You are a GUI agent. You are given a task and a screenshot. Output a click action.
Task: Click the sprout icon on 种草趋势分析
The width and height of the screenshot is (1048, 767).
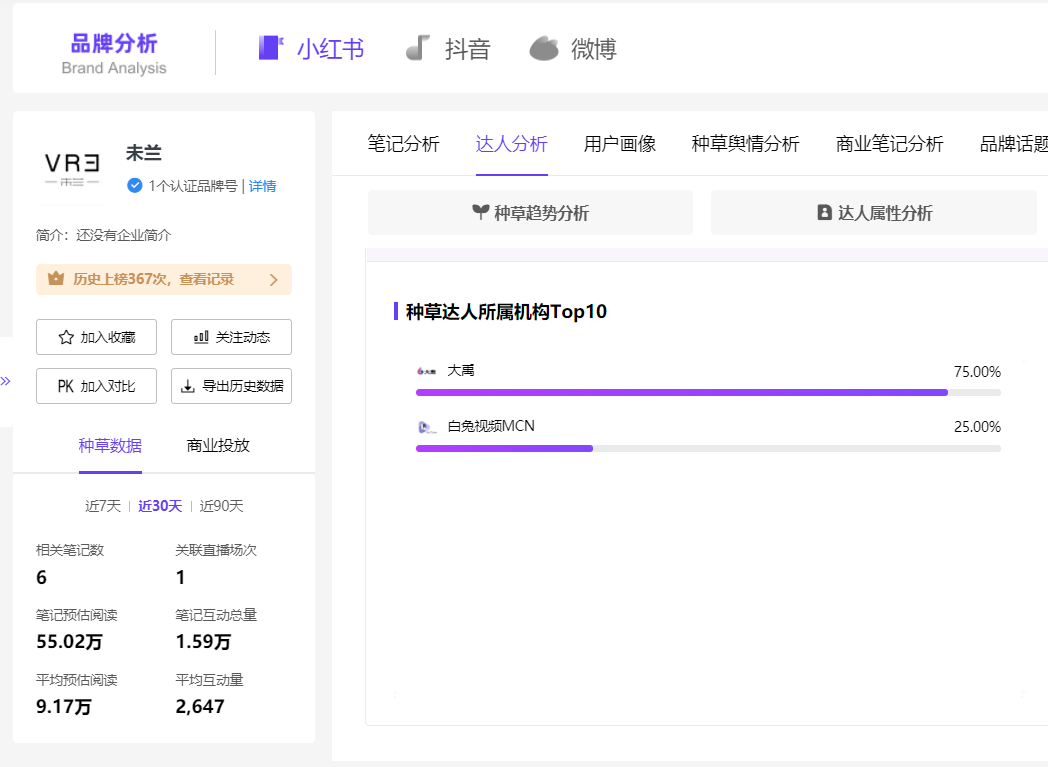click(x=481, y=212)
